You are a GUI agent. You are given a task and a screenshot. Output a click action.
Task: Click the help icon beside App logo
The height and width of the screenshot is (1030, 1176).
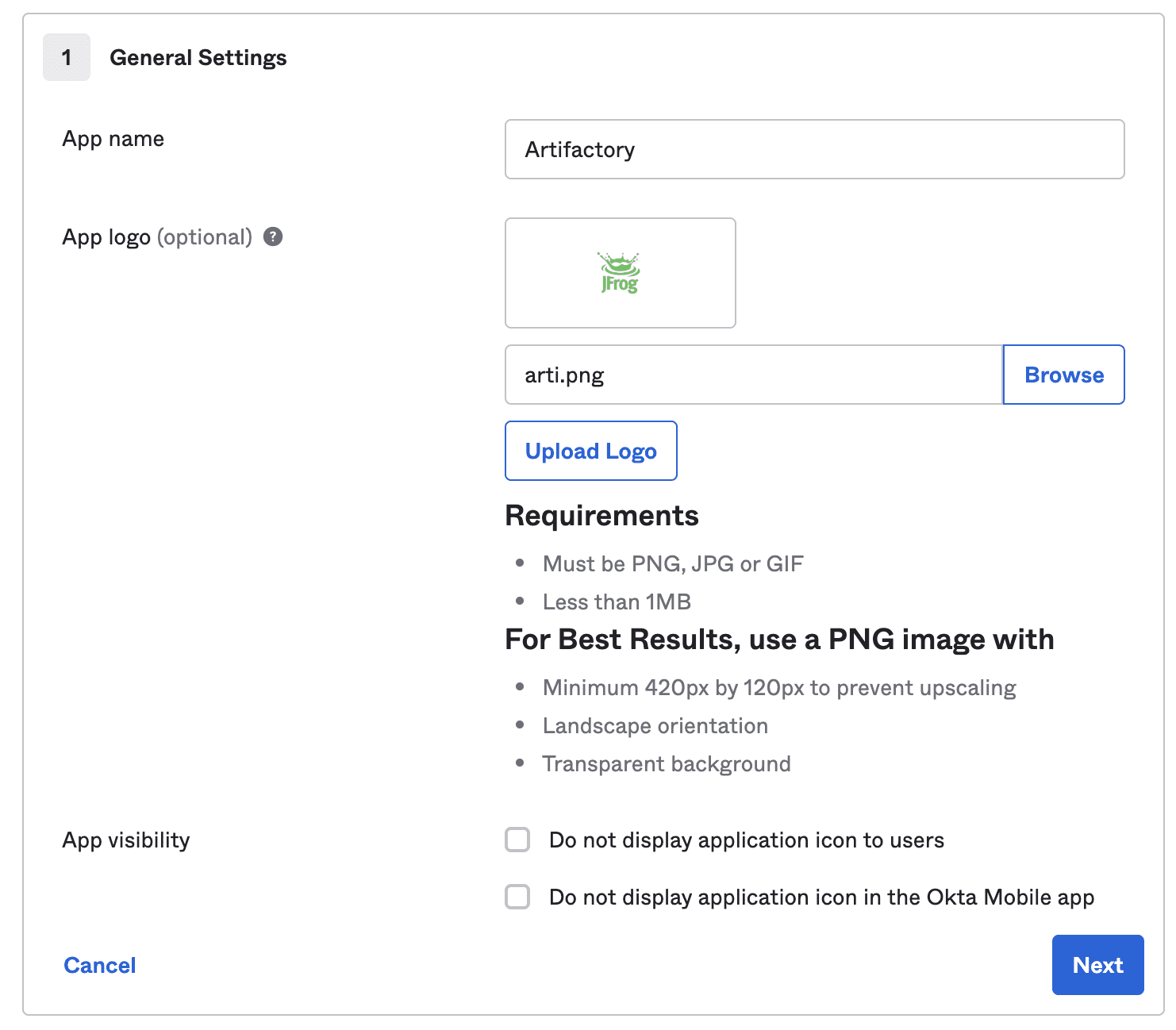(273, 236)
